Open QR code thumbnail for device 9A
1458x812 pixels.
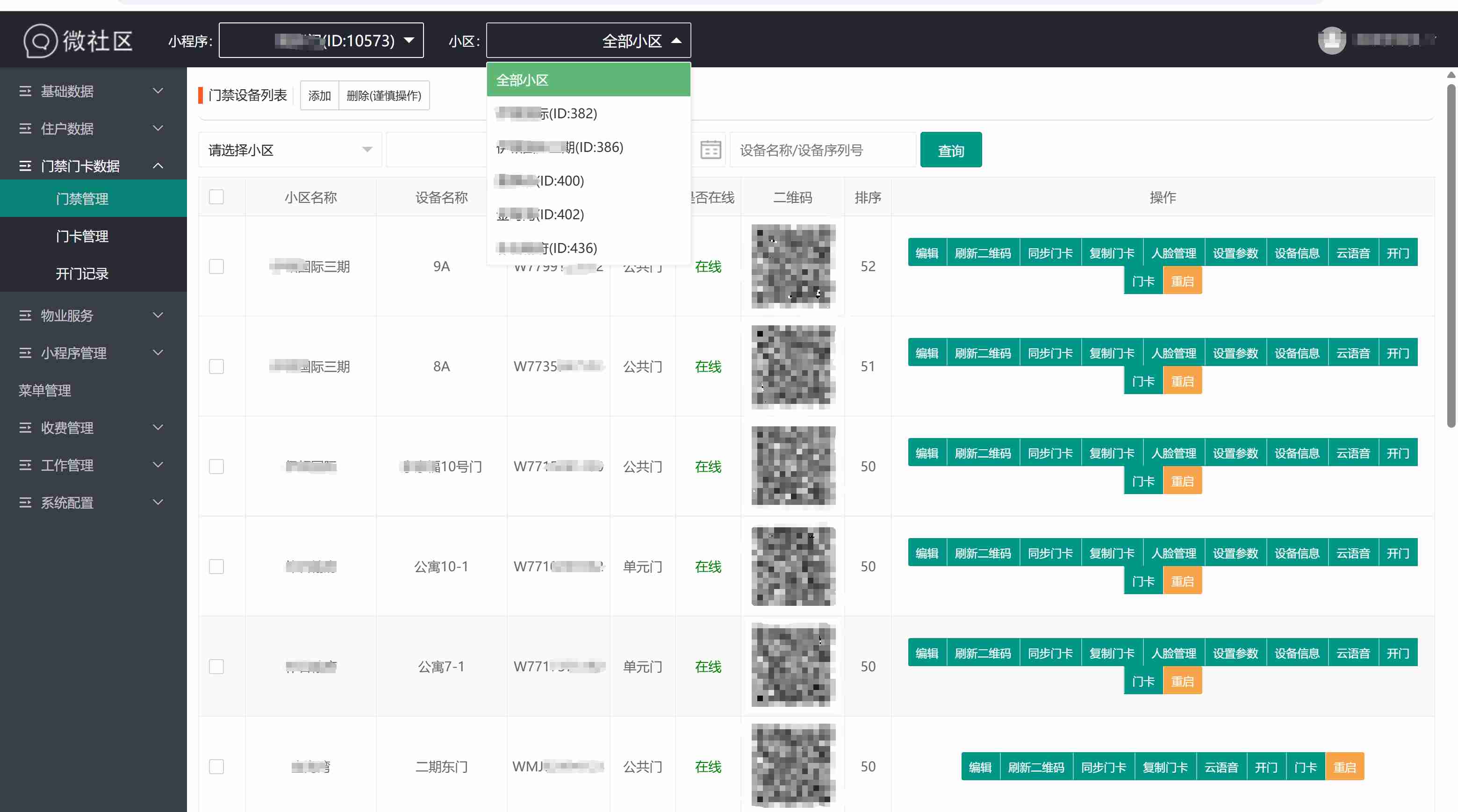click(793, 266)
